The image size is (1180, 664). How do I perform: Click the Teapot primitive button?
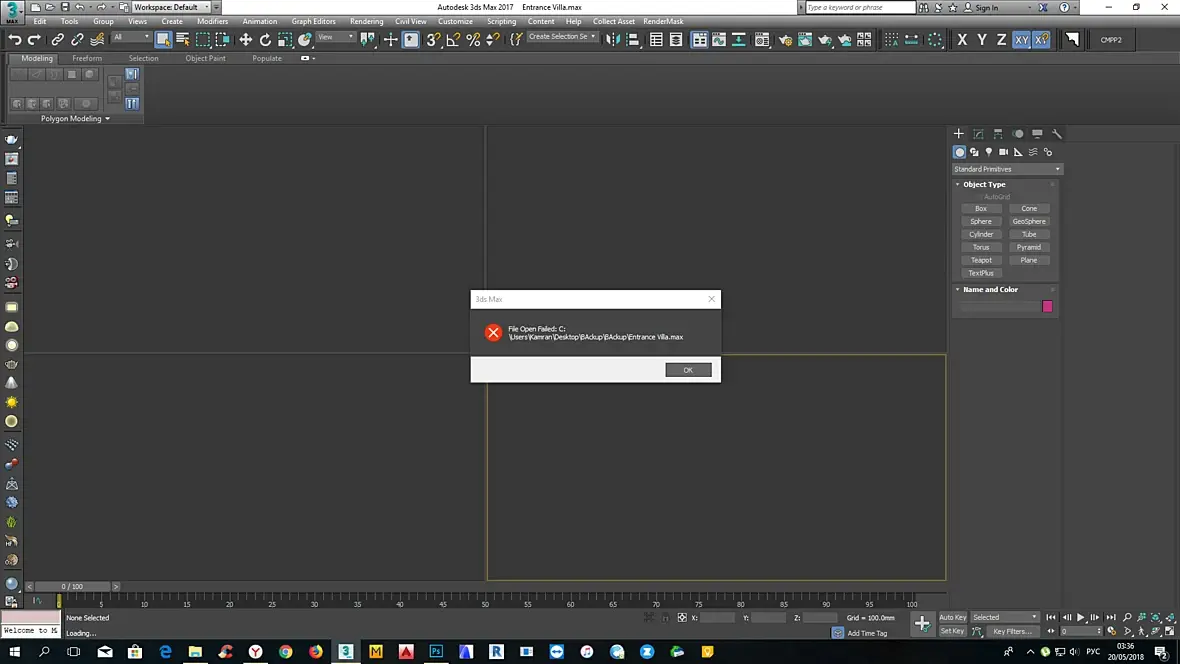click(x=981, y=260)
